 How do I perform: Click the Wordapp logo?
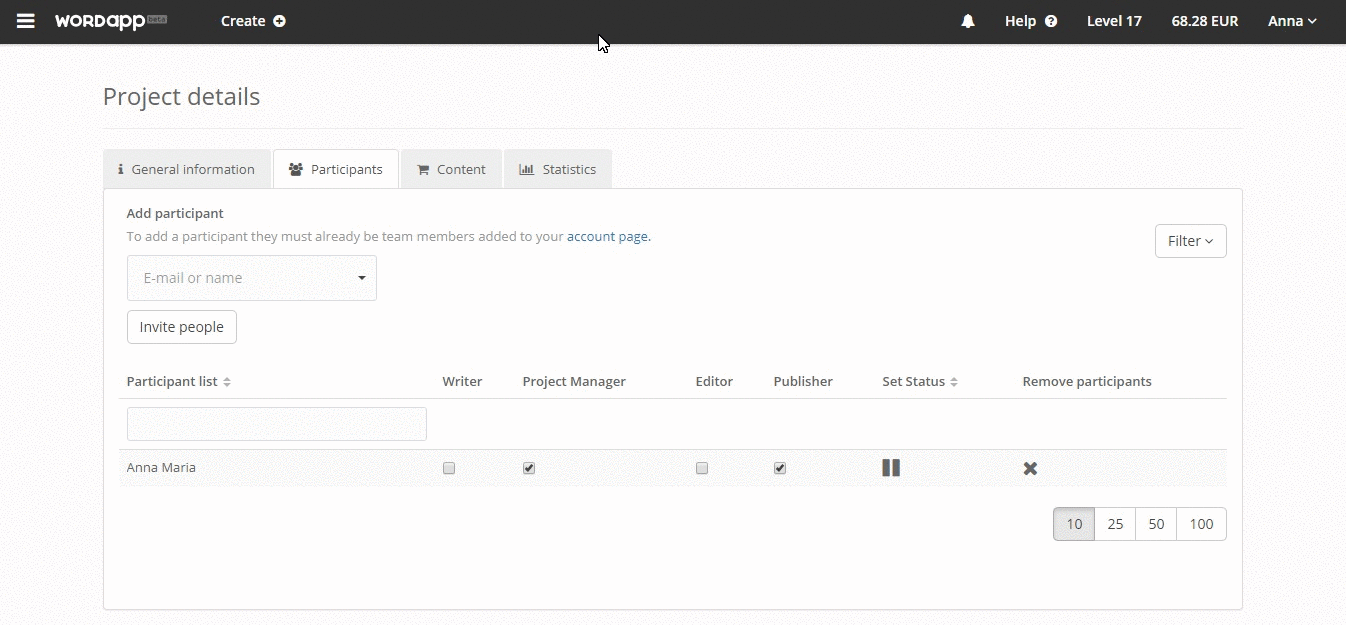110,21
